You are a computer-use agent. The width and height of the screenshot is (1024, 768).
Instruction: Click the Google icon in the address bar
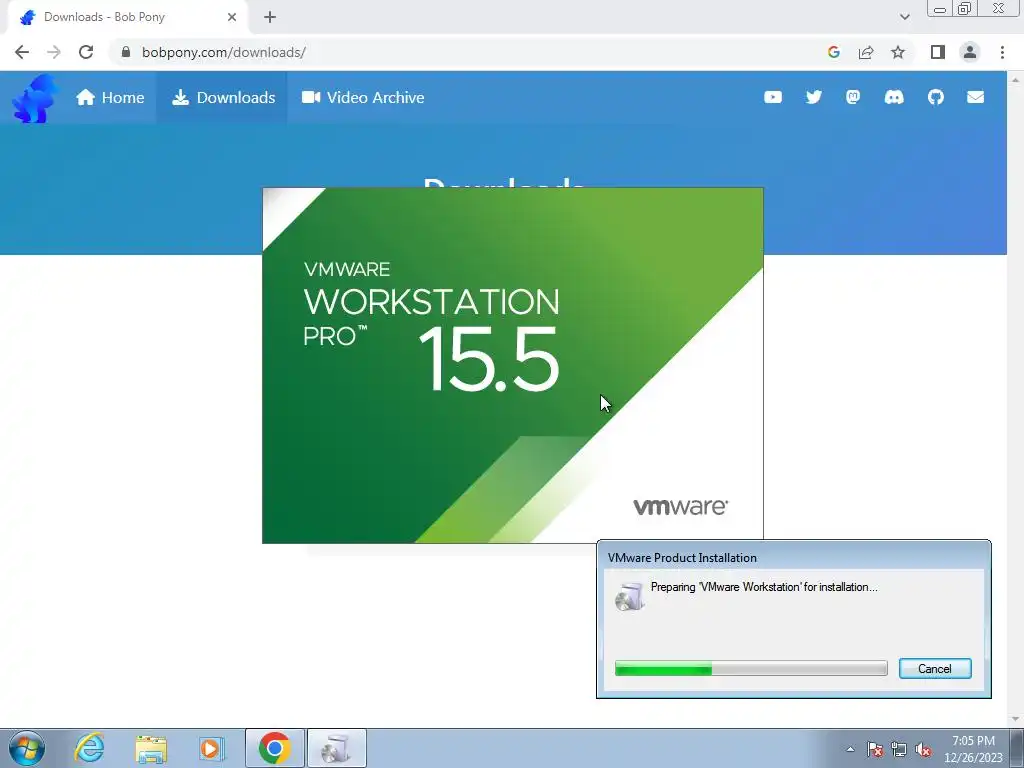[833, 52]
